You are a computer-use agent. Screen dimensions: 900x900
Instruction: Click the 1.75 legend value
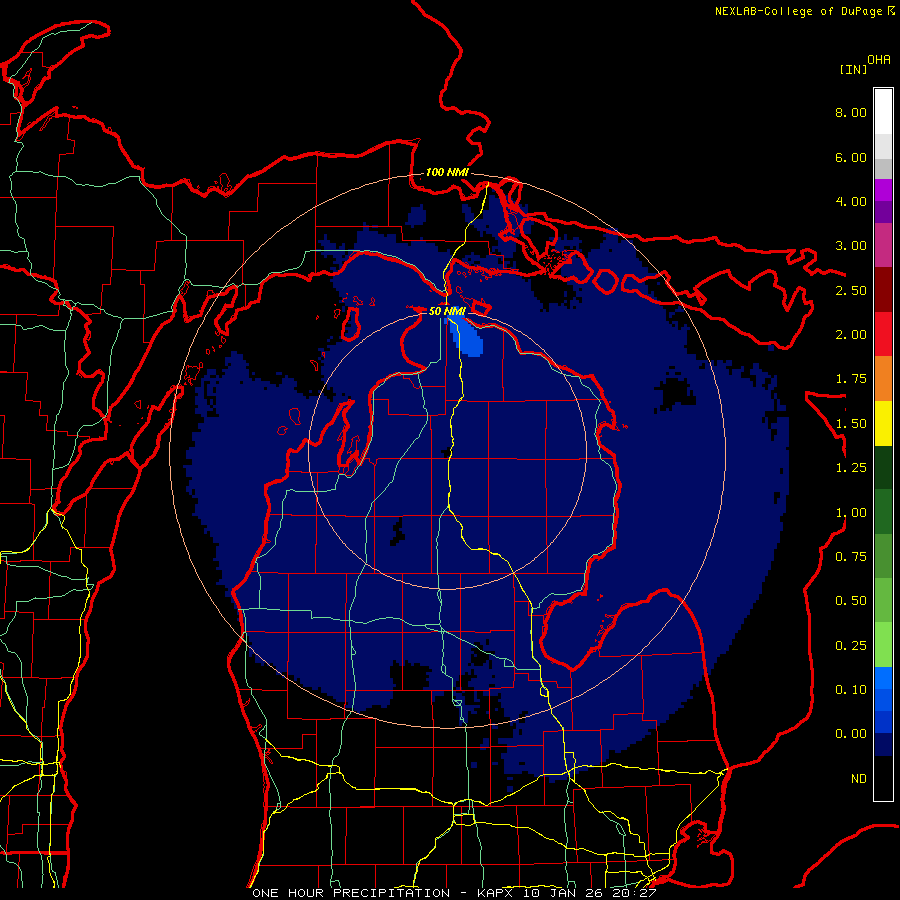point(851,379)
